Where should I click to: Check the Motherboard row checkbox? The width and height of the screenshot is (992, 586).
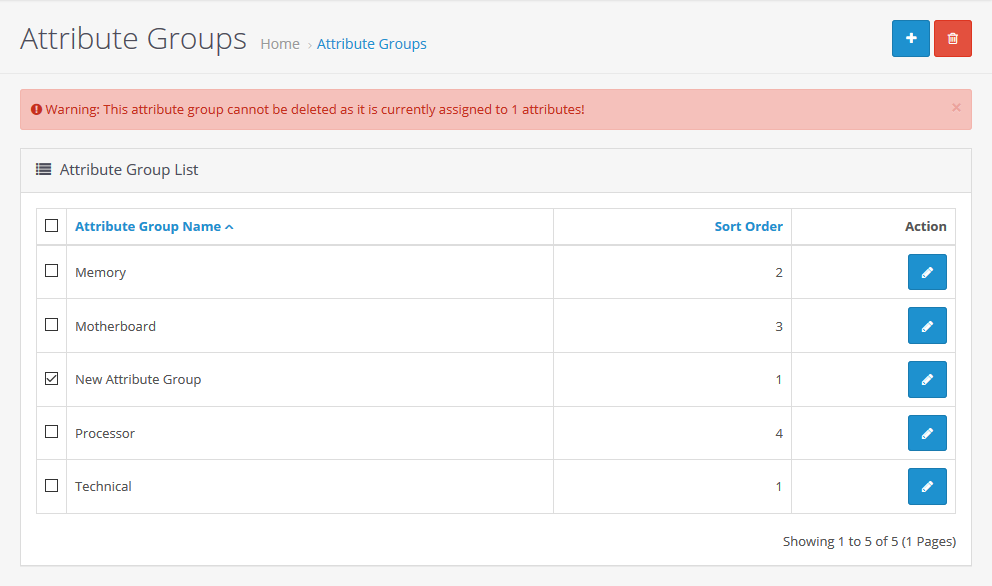[51, 325]
